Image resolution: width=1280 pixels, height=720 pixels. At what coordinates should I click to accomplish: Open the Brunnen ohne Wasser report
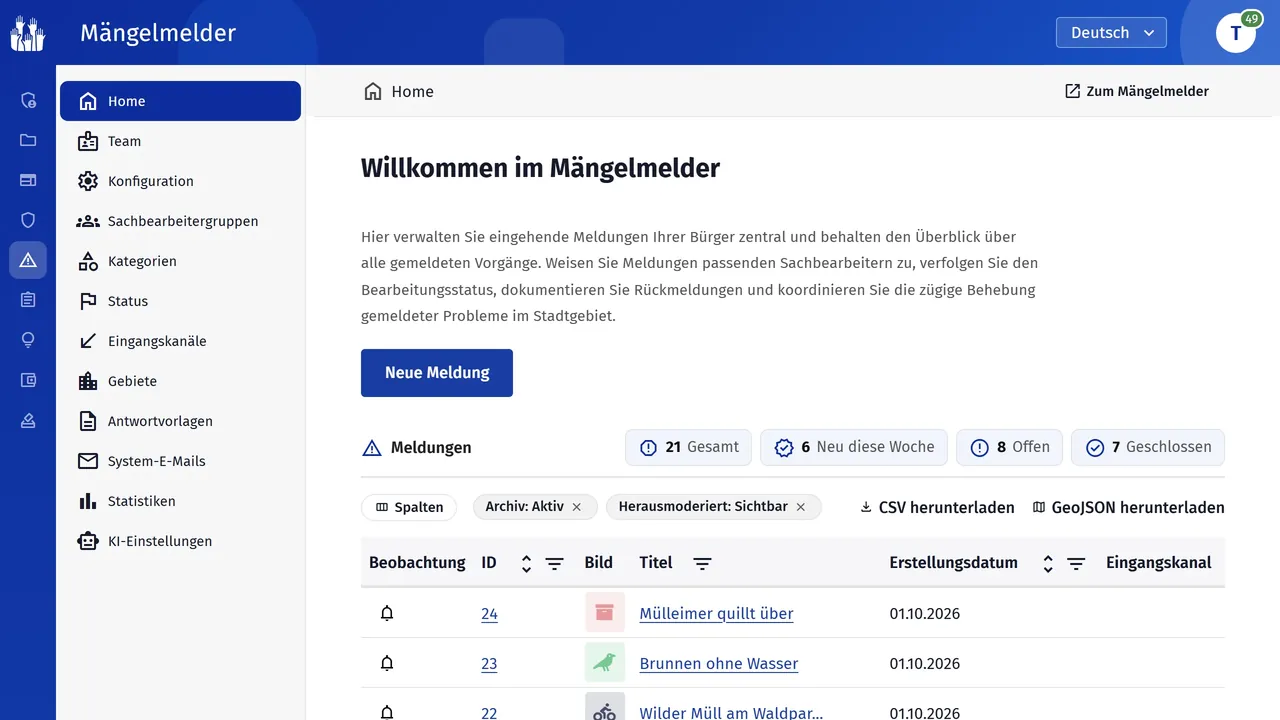[x=719, y=663]
